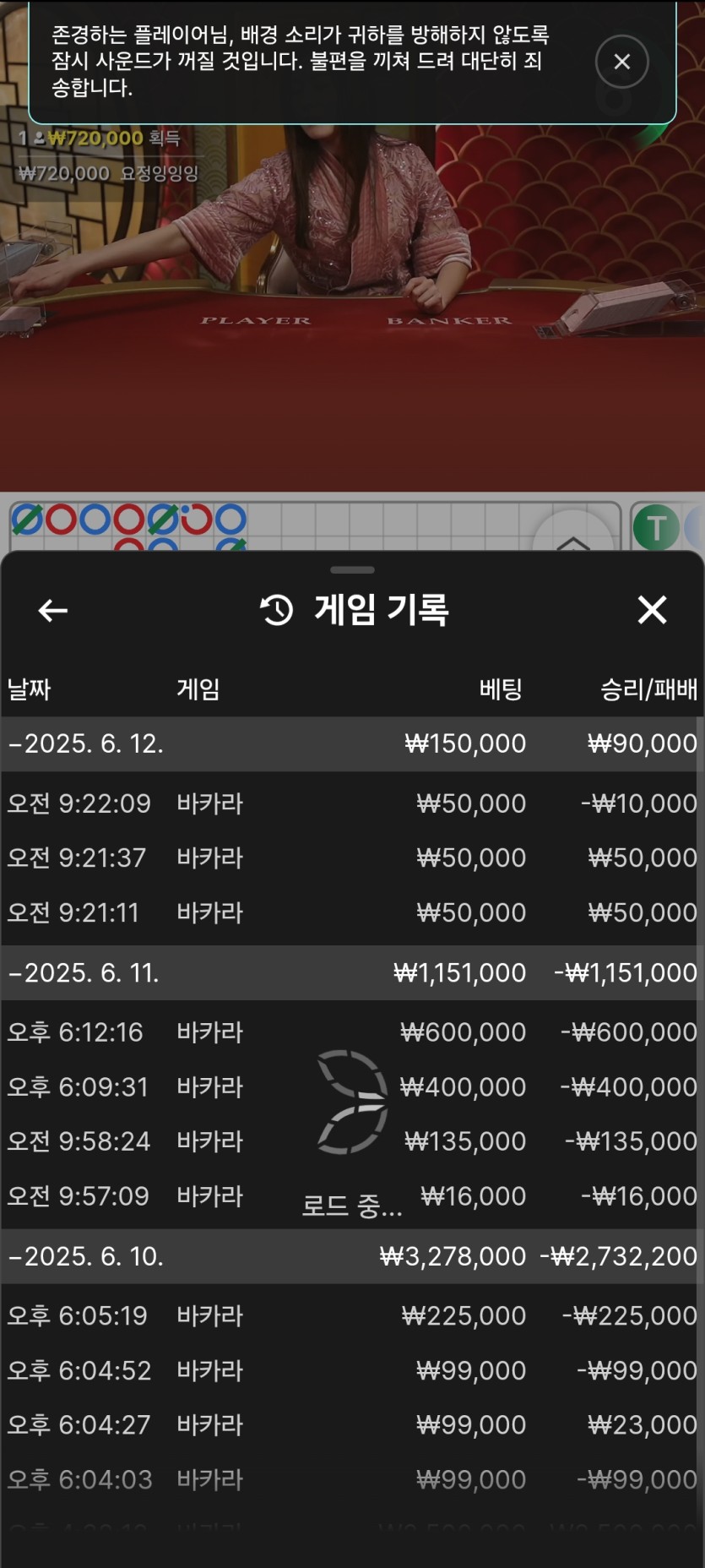Grab the sheet drag handle above 게임 기록
Viewport: 705px width, 1568px height.
point(353,570)
